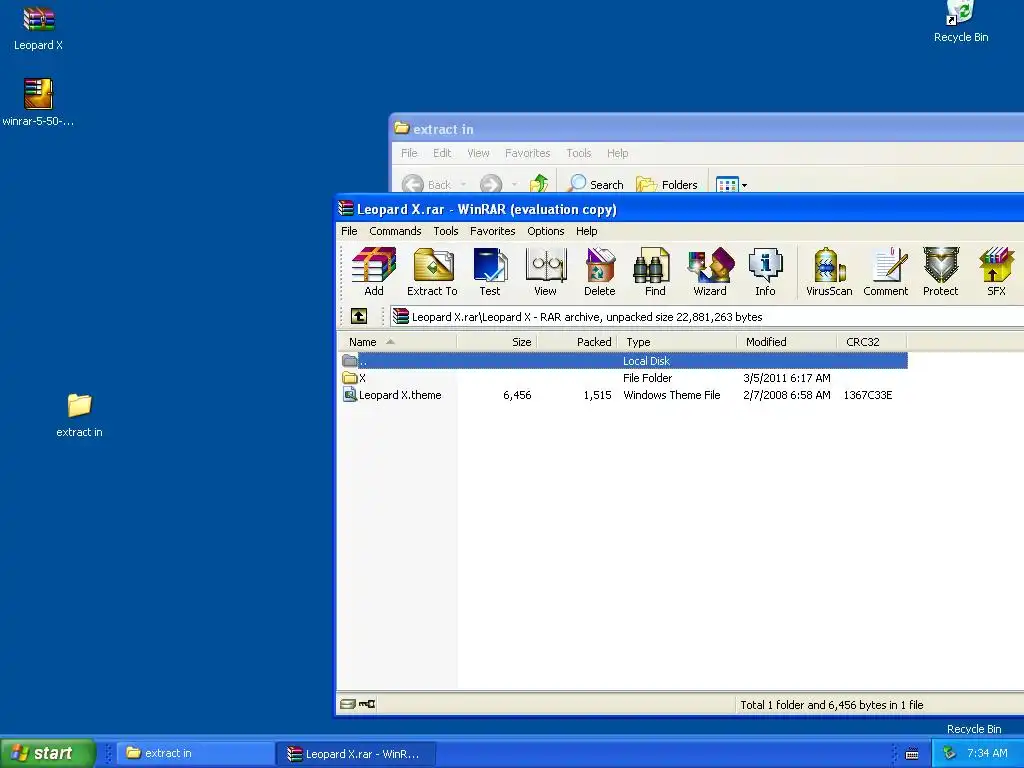1024x768 pixels.
Task: Click Up folder icon in extract in window
Action: pyautogui.click(x=539, y=184)
